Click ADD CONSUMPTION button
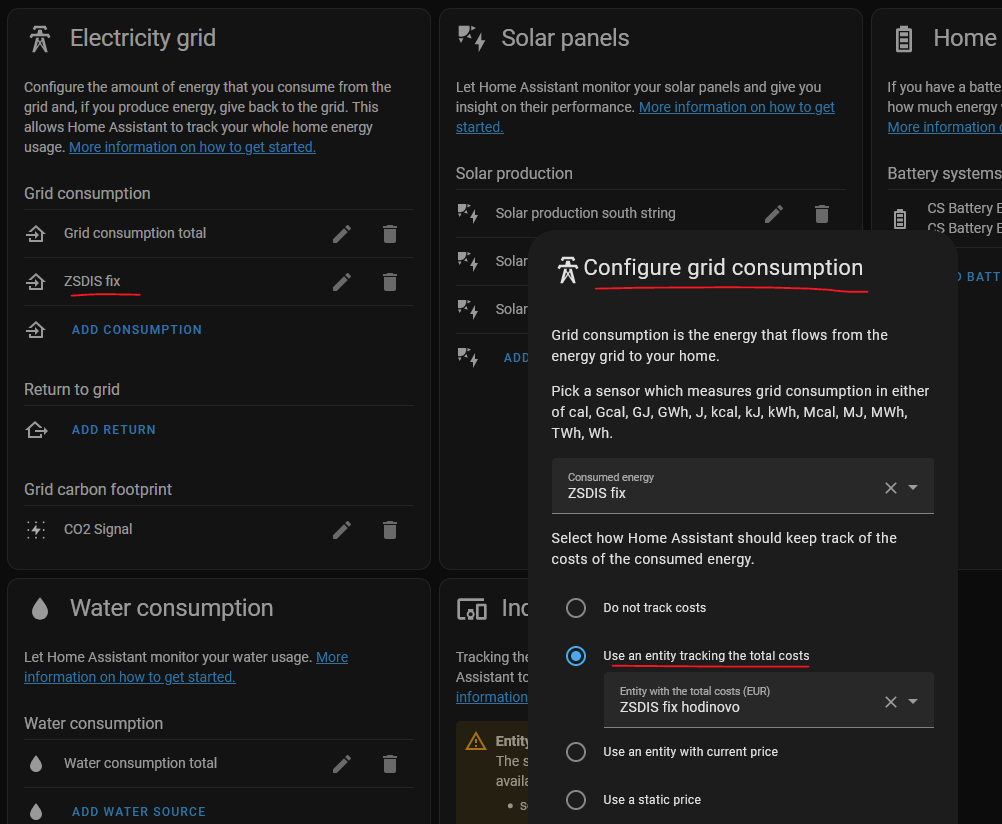 pyautogui.click(x=137, y=330)
